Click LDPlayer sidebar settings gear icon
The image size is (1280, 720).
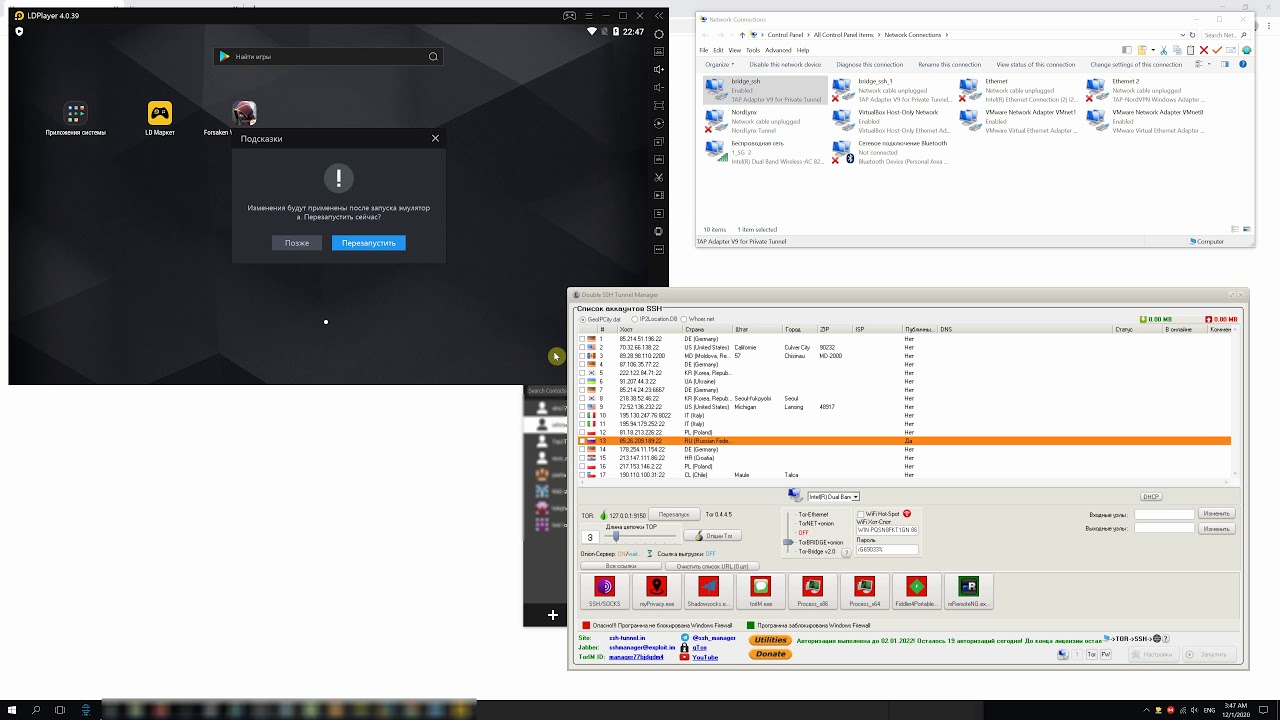tap(659, 34)
